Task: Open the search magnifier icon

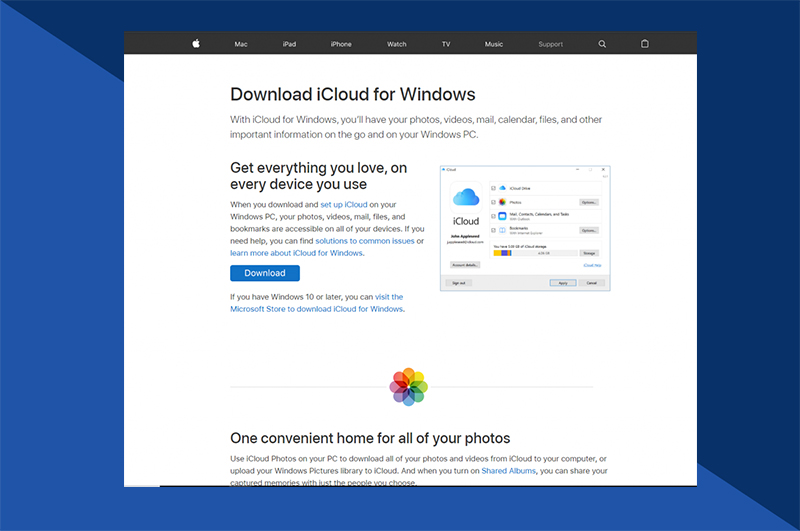Action: click(602, 44)
